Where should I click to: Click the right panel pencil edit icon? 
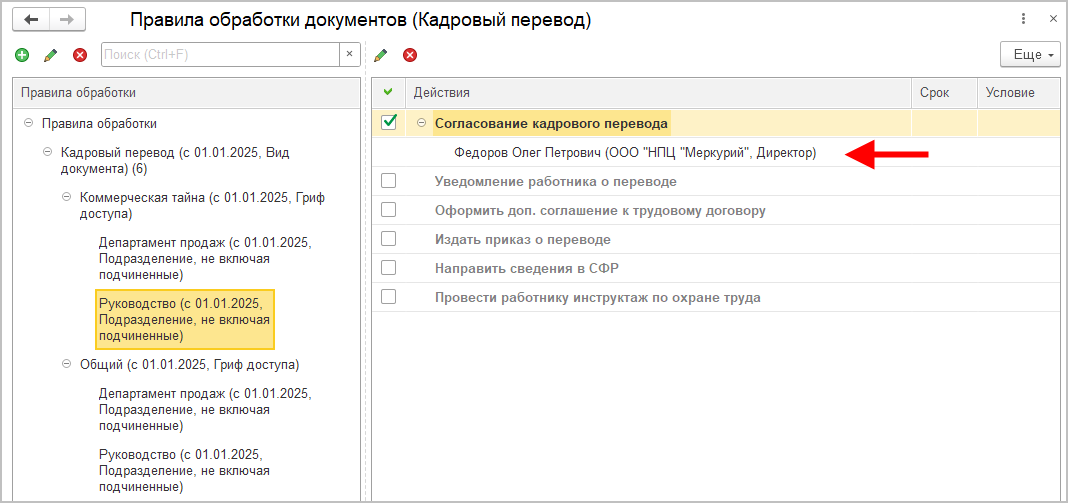pyautogui.click(x=380, y=54)
